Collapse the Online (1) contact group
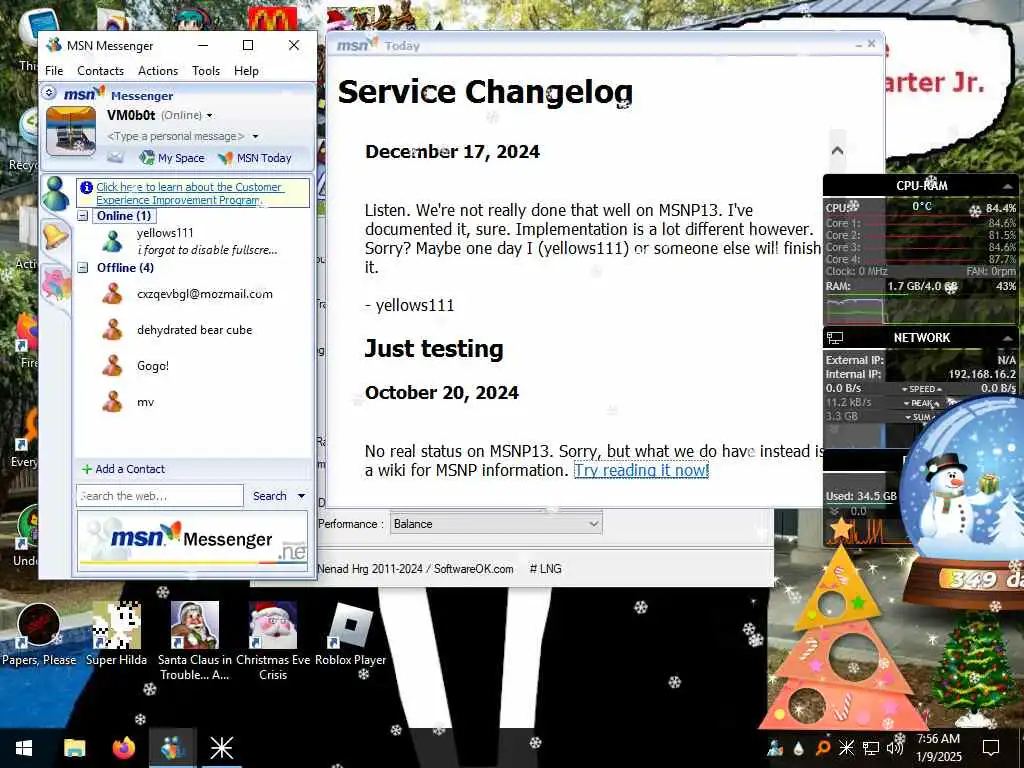This screenshot has width=1024, height=768. click(x=83, y=216)
